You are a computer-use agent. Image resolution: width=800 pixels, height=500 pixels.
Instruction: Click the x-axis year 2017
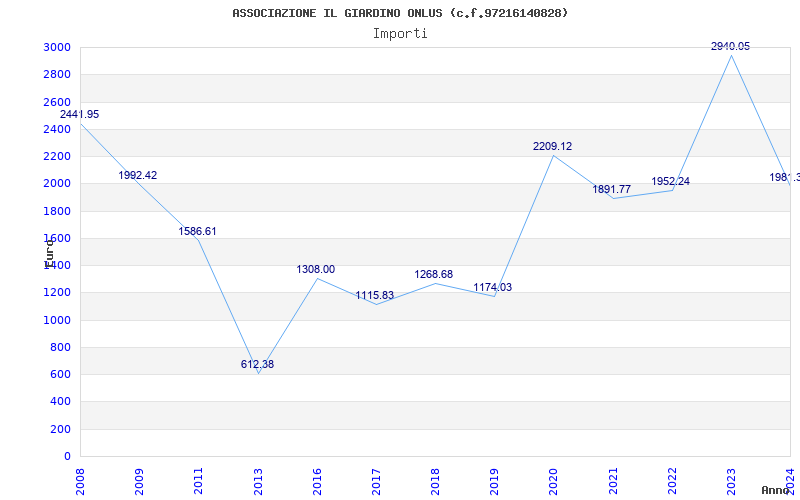tap(377, 481)
